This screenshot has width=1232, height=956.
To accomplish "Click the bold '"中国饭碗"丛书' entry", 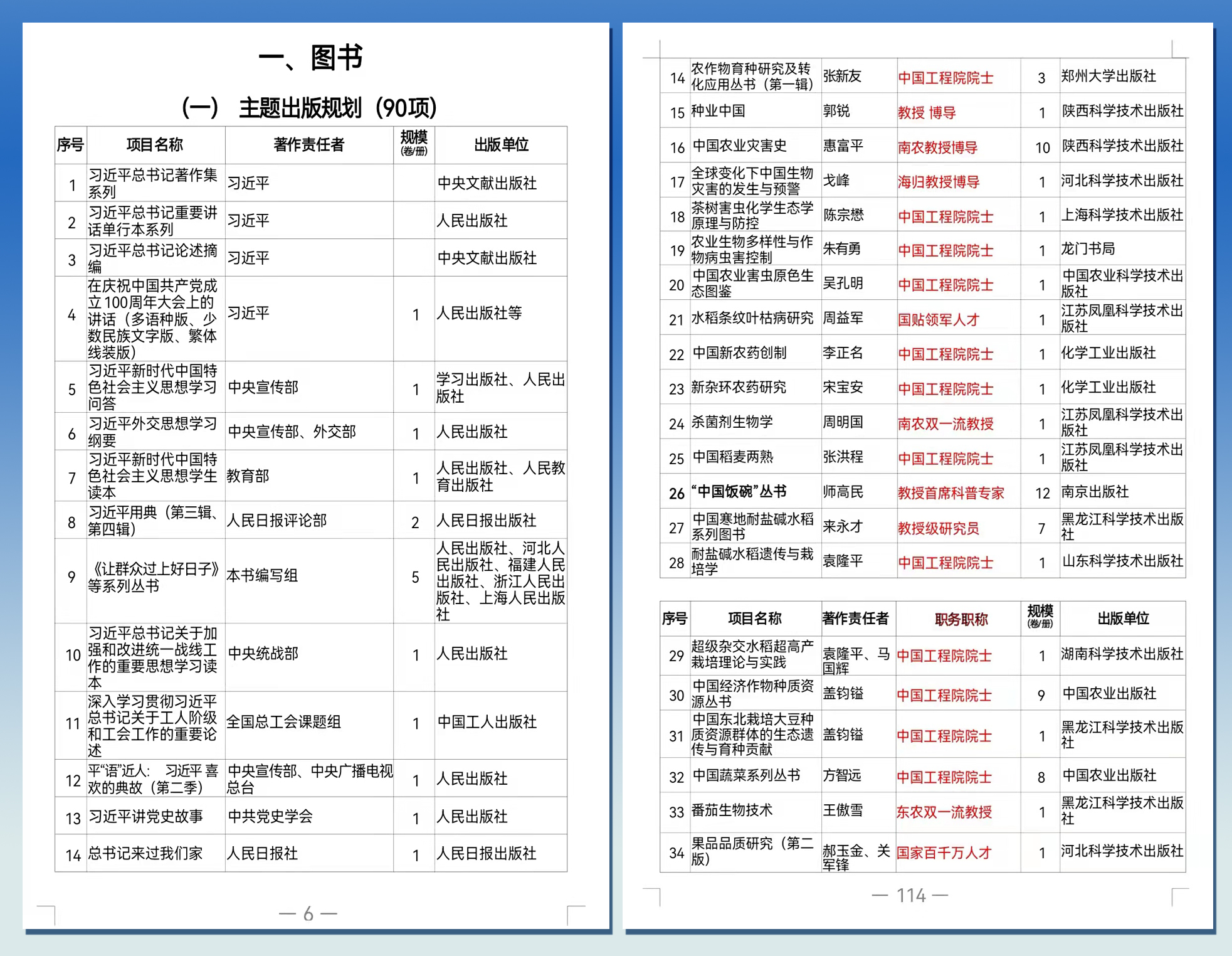I will pos(739,492).
